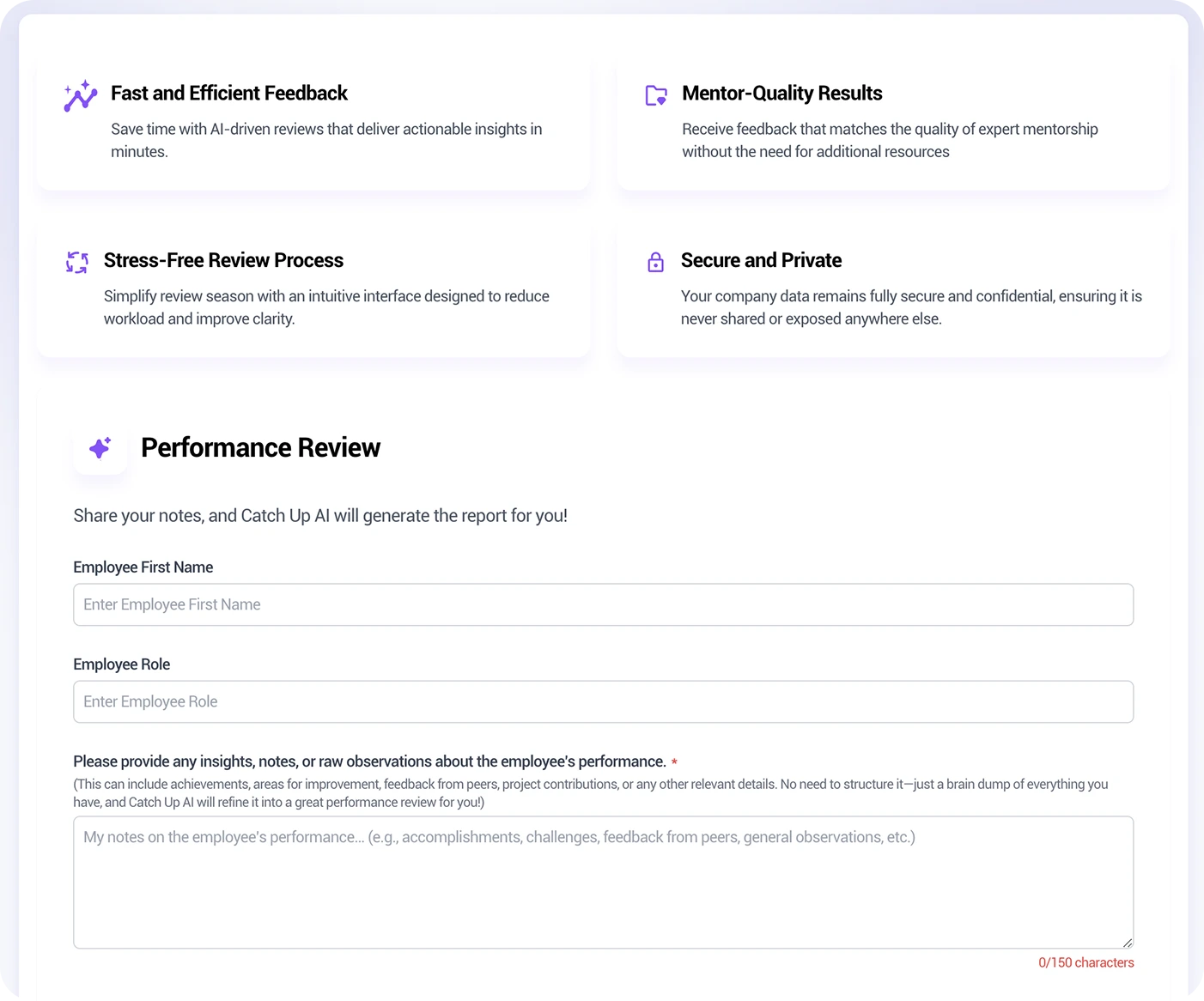Focus the Employee Role input field
1204x1001 pixels.
click(603, 701)
